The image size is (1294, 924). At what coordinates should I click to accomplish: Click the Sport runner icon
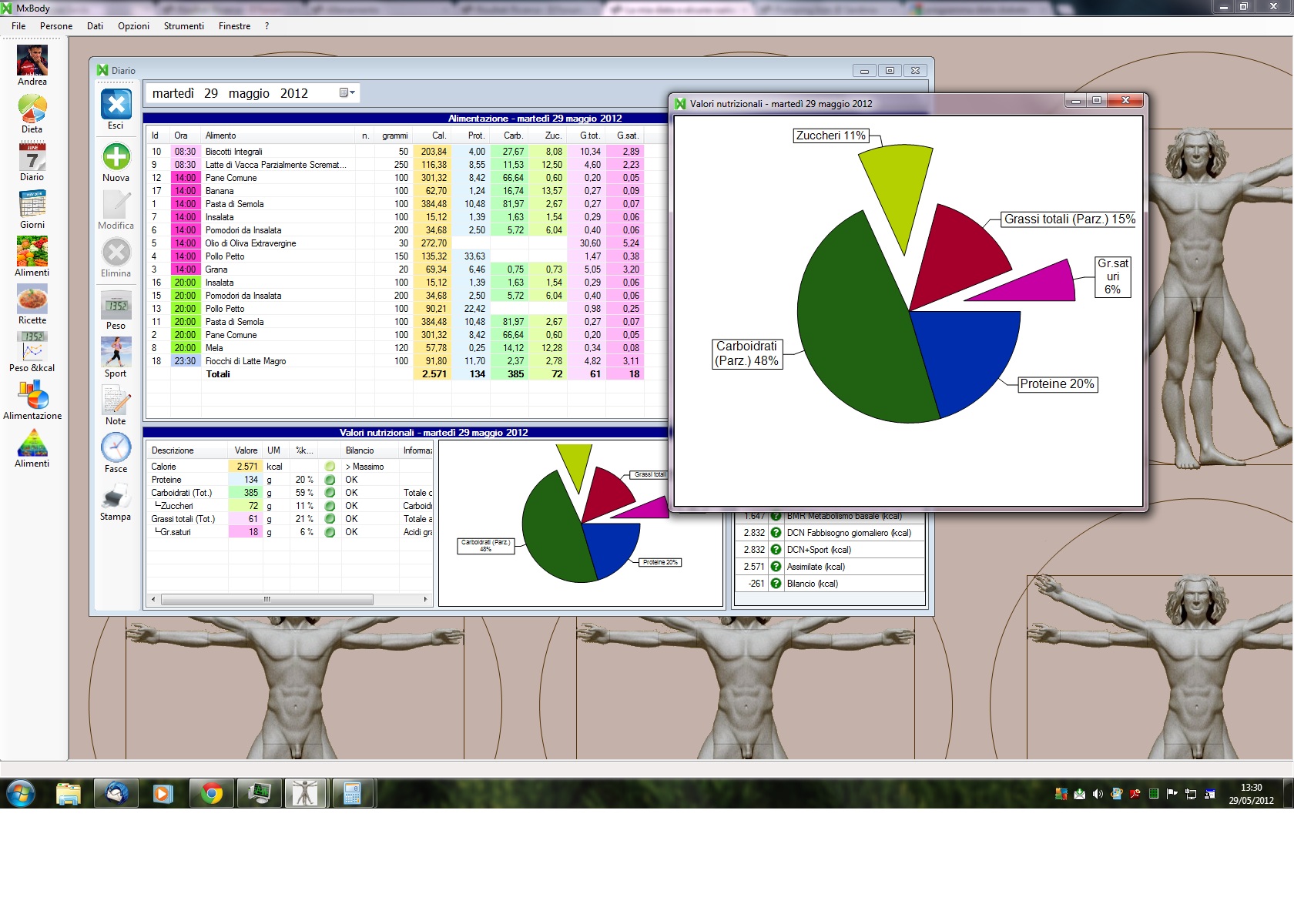coord(116,352)
